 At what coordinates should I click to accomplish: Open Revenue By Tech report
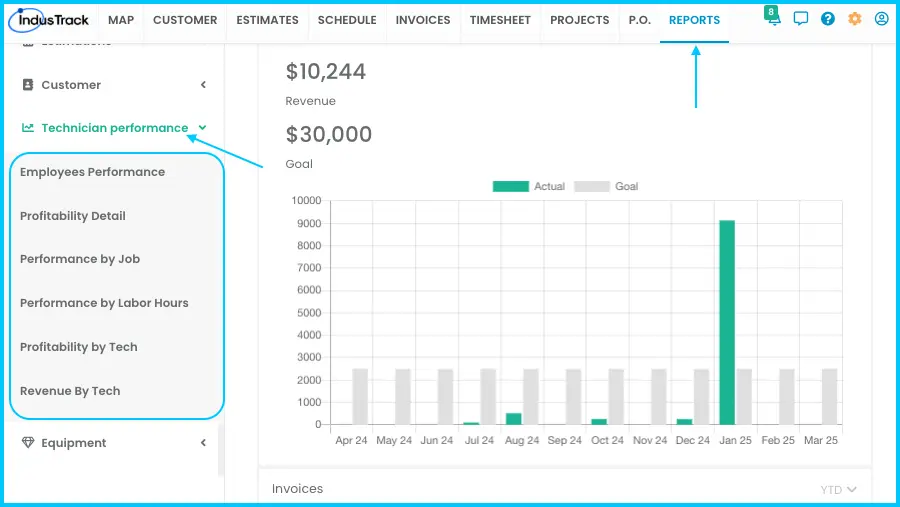[70, 391]
